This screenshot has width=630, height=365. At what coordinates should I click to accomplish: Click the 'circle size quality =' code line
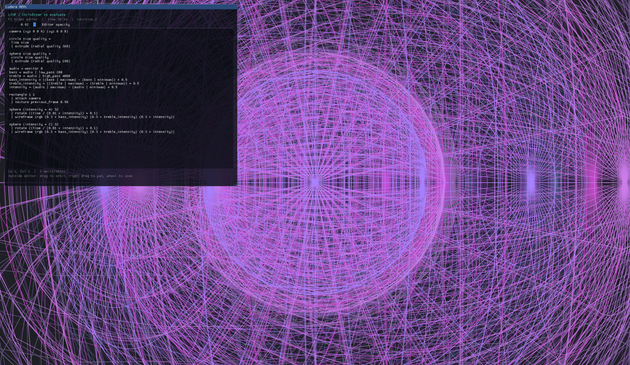click(30, 39)
